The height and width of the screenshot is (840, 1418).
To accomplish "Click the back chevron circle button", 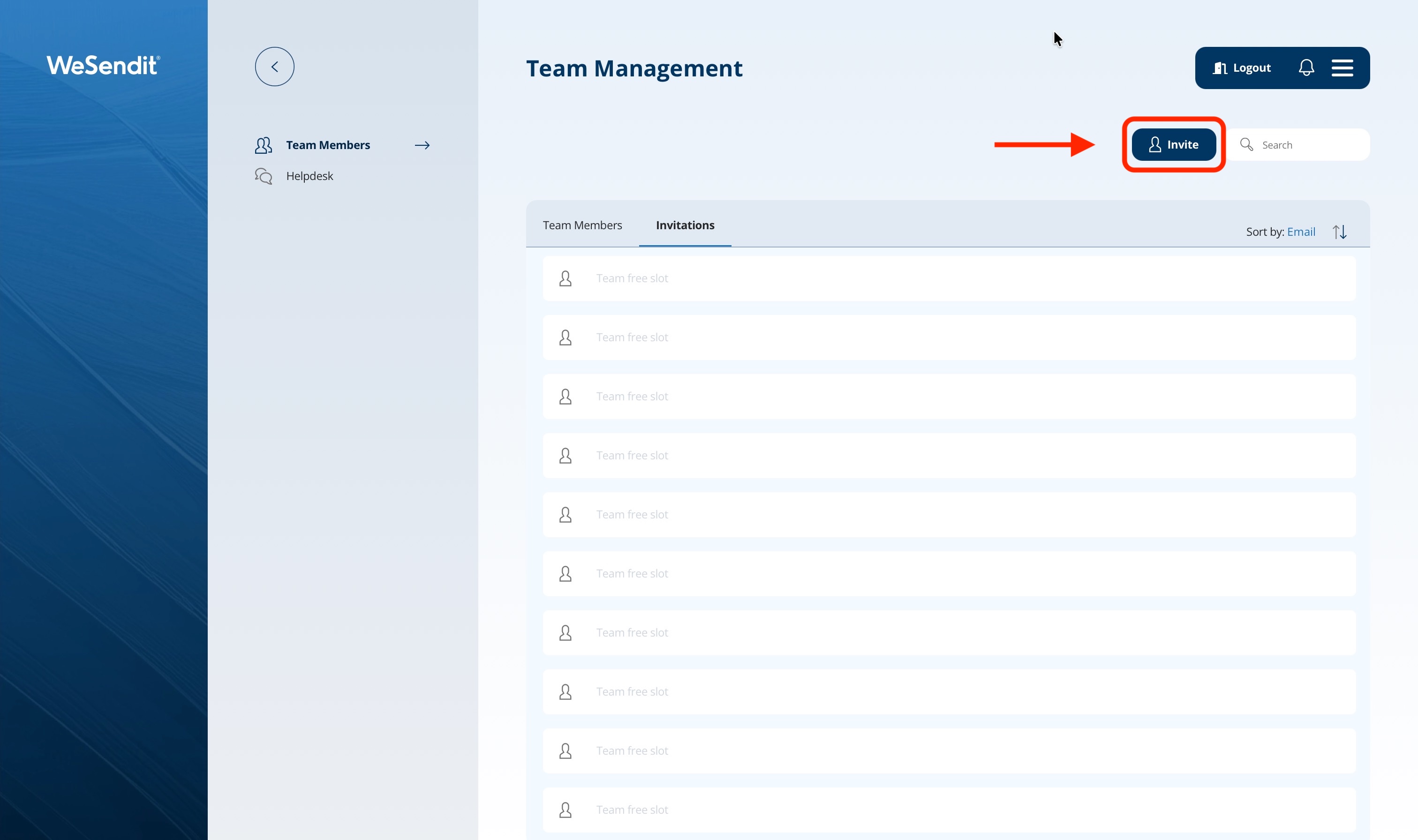I will tap(274, 67).
